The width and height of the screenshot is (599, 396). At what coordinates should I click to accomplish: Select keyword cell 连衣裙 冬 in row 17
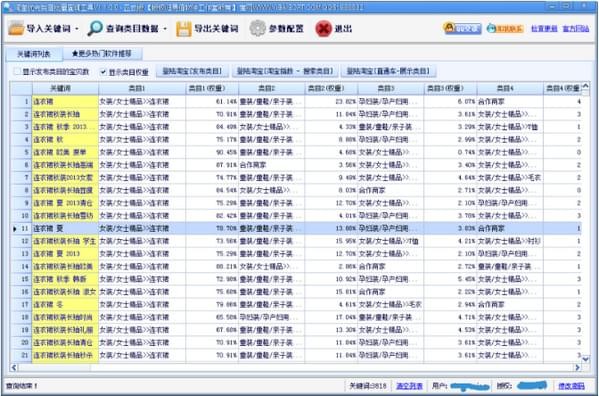65,304
